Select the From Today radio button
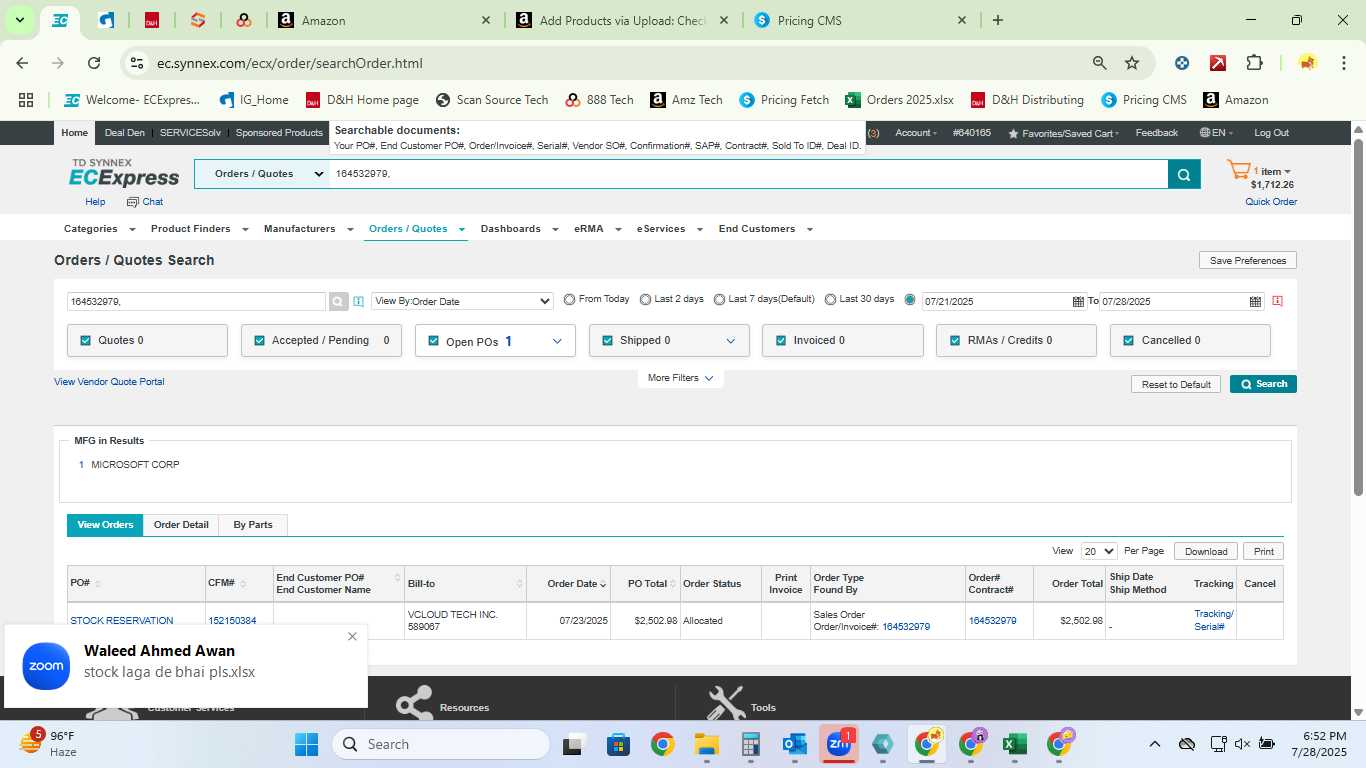Image resolution: width=1366 pixels, height=768 pixels. click(x=570, y=299)
